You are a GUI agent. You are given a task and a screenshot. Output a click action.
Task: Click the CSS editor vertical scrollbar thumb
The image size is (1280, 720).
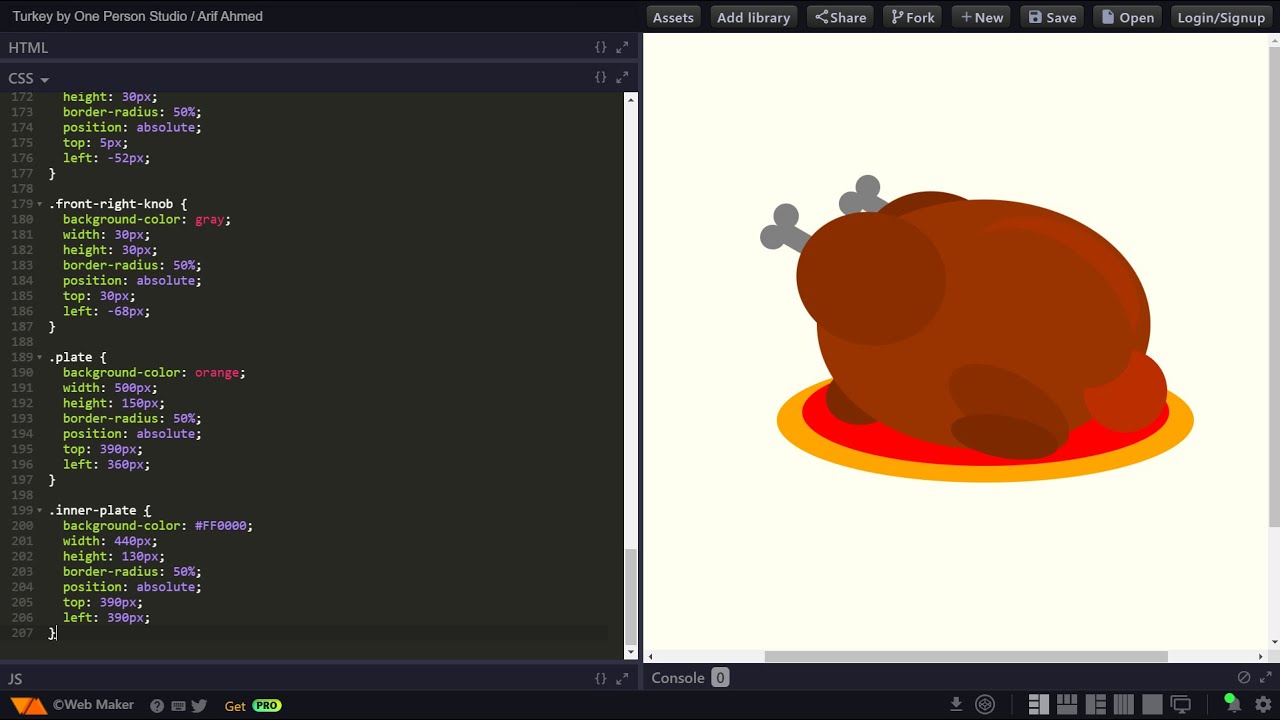(630, 597)
